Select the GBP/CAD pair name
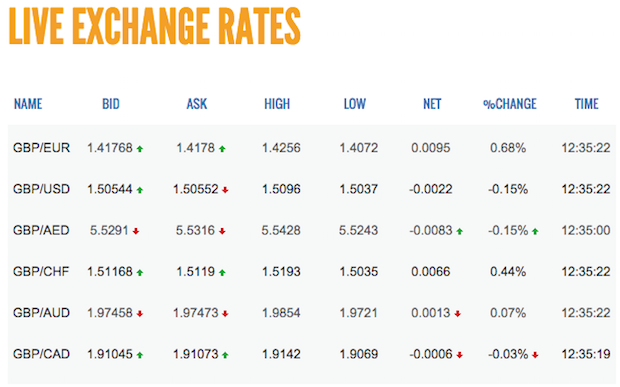This screenshot has height=387, width=620. click(x=41, y=354)
